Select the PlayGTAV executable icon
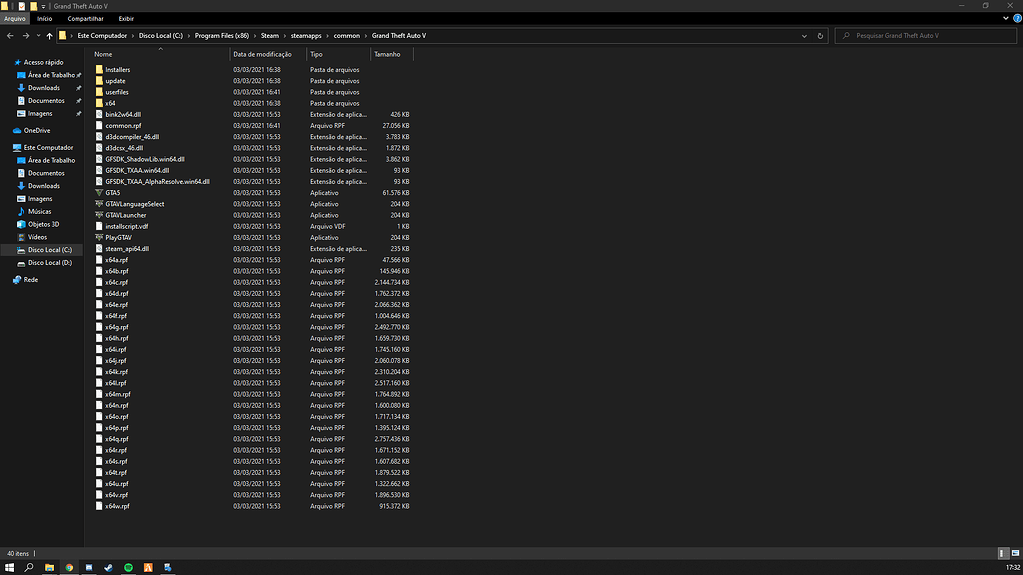The width and height of the screenshot is (1023, 575). click(x=99, y=237)
